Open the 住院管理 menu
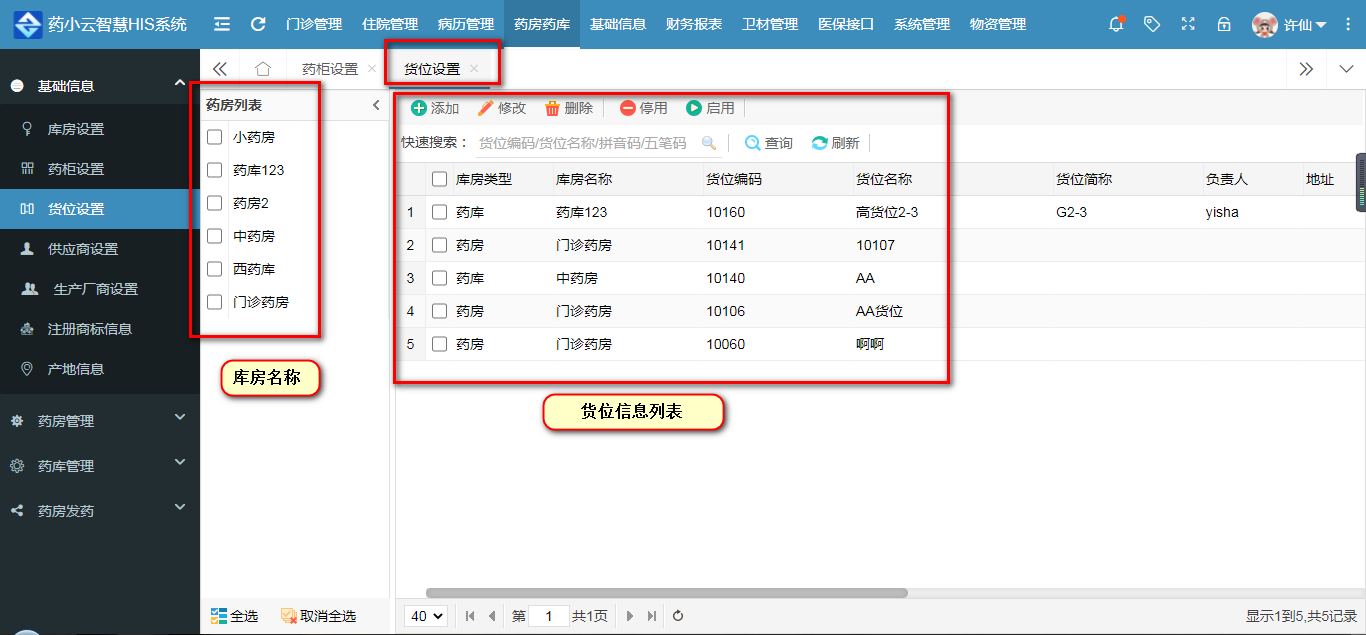This screenshot has height=635, width=1366. (x=390, y=24)
